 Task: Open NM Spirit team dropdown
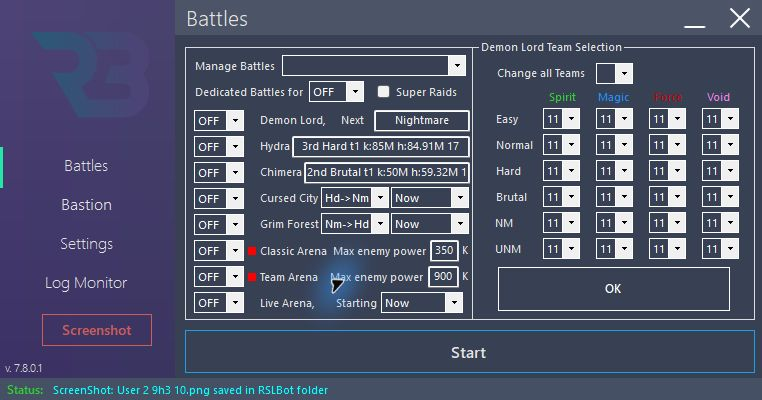point(561,223)
